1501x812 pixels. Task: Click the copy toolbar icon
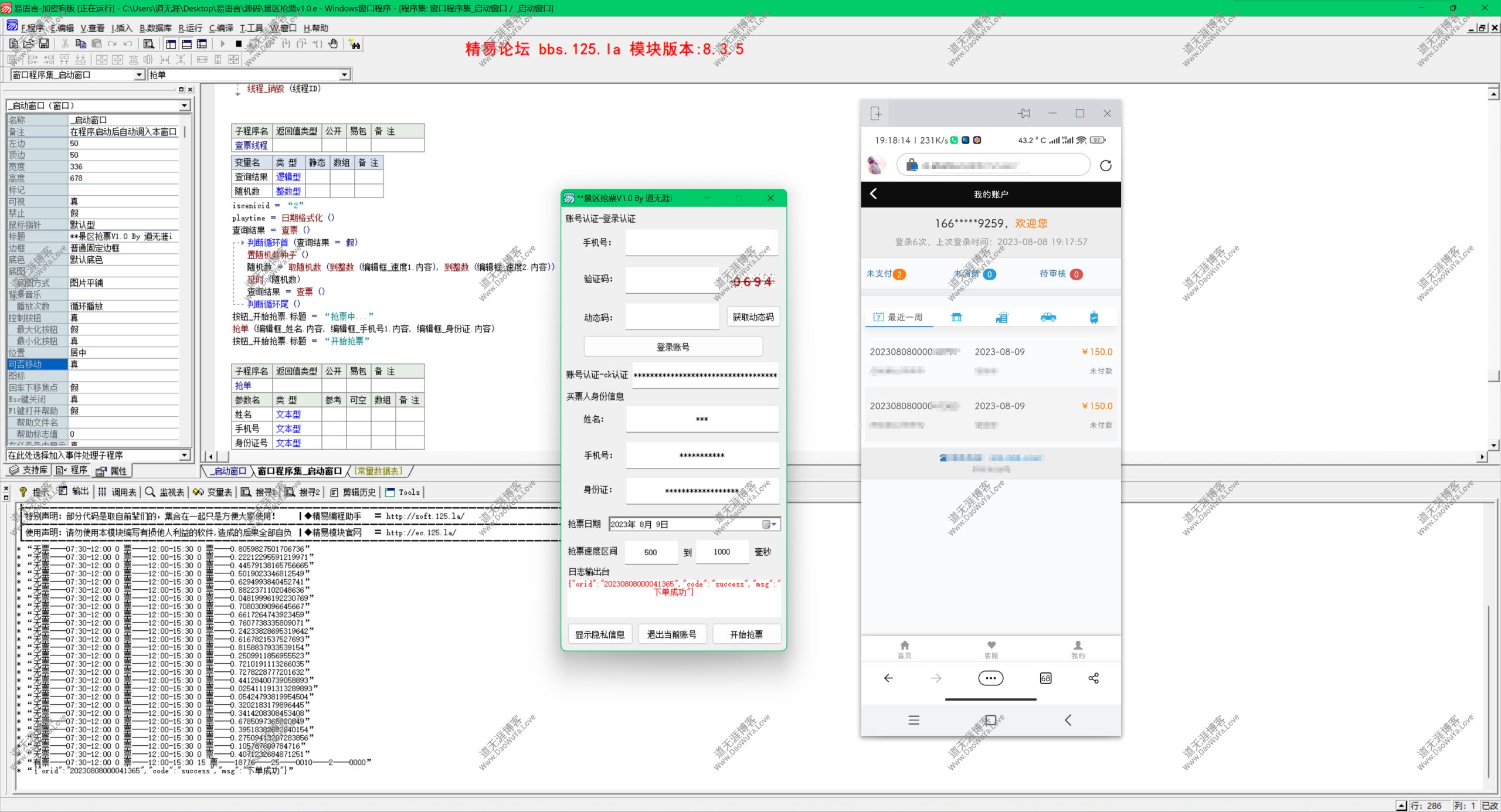pos(81,44)
